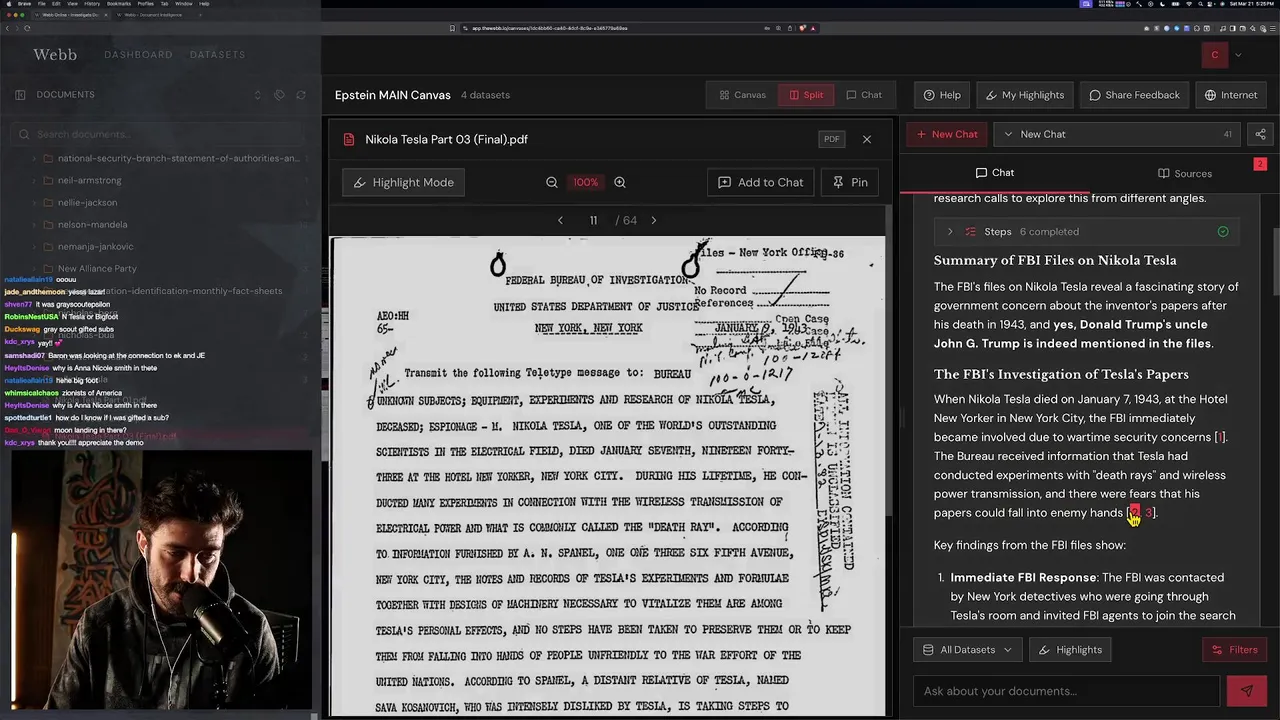1280x720 pixels.
Task: Collapse the Documents sidebar panel icon
Action: click(20, 95)
